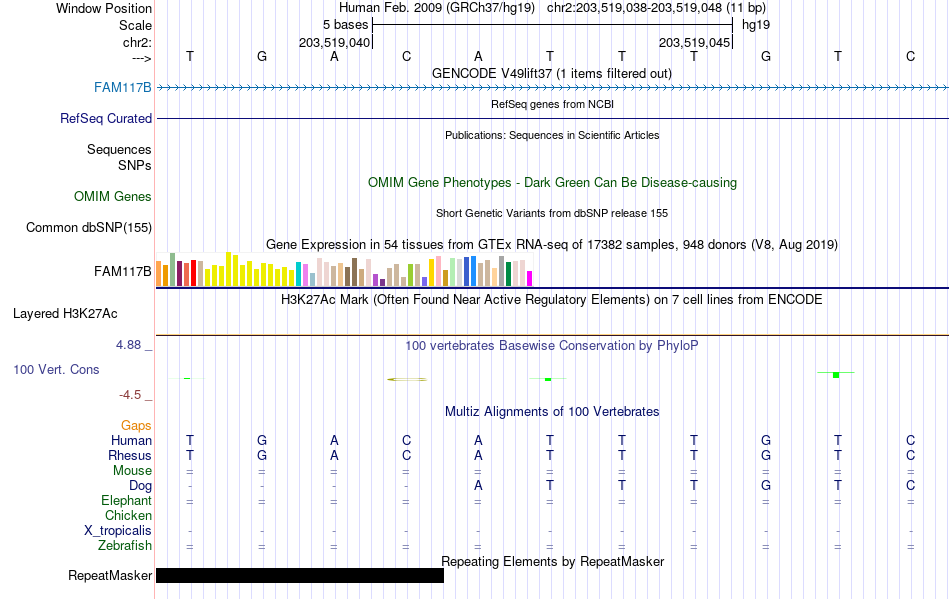
Task: Click the C base in the Dog row
Action: [910, 486]
